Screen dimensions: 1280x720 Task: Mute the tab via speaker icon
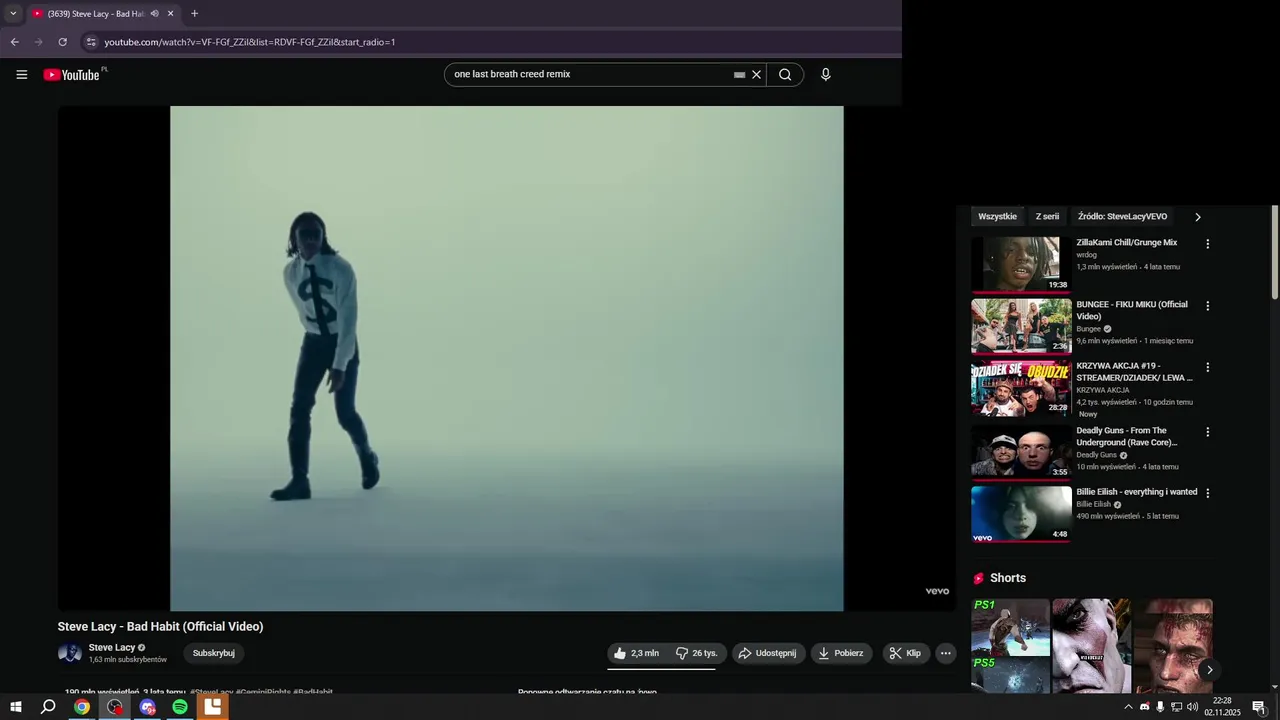tap(154, 14)
